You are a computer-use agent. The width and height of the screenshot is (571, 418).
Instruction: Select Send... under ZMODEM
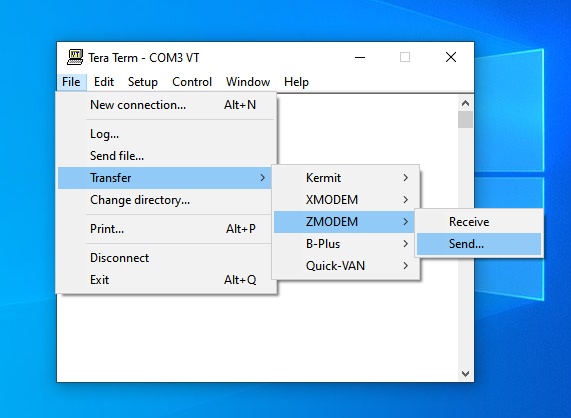point(479,244)
